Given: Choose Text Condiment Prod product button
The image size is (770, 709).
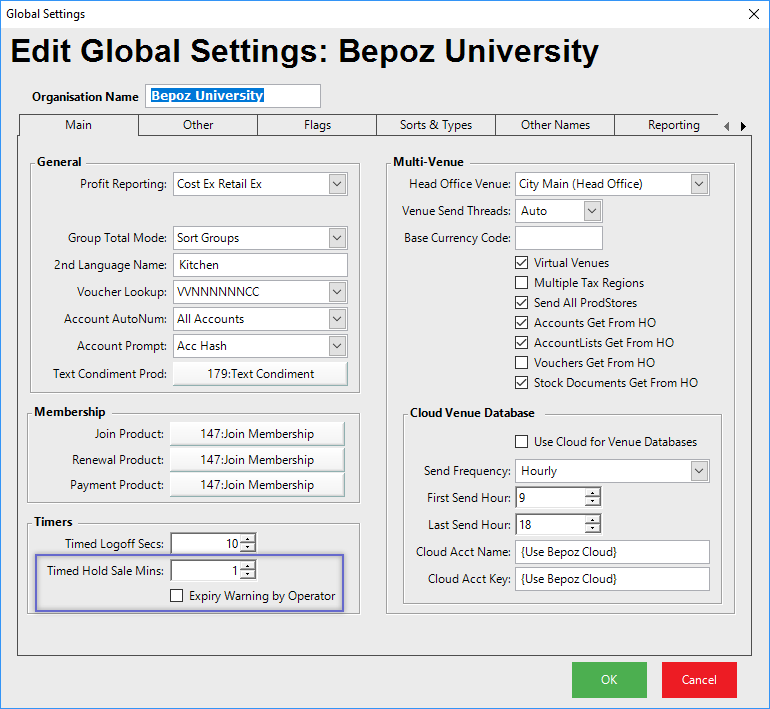Looking at the screenshot, I should [260, 374].
